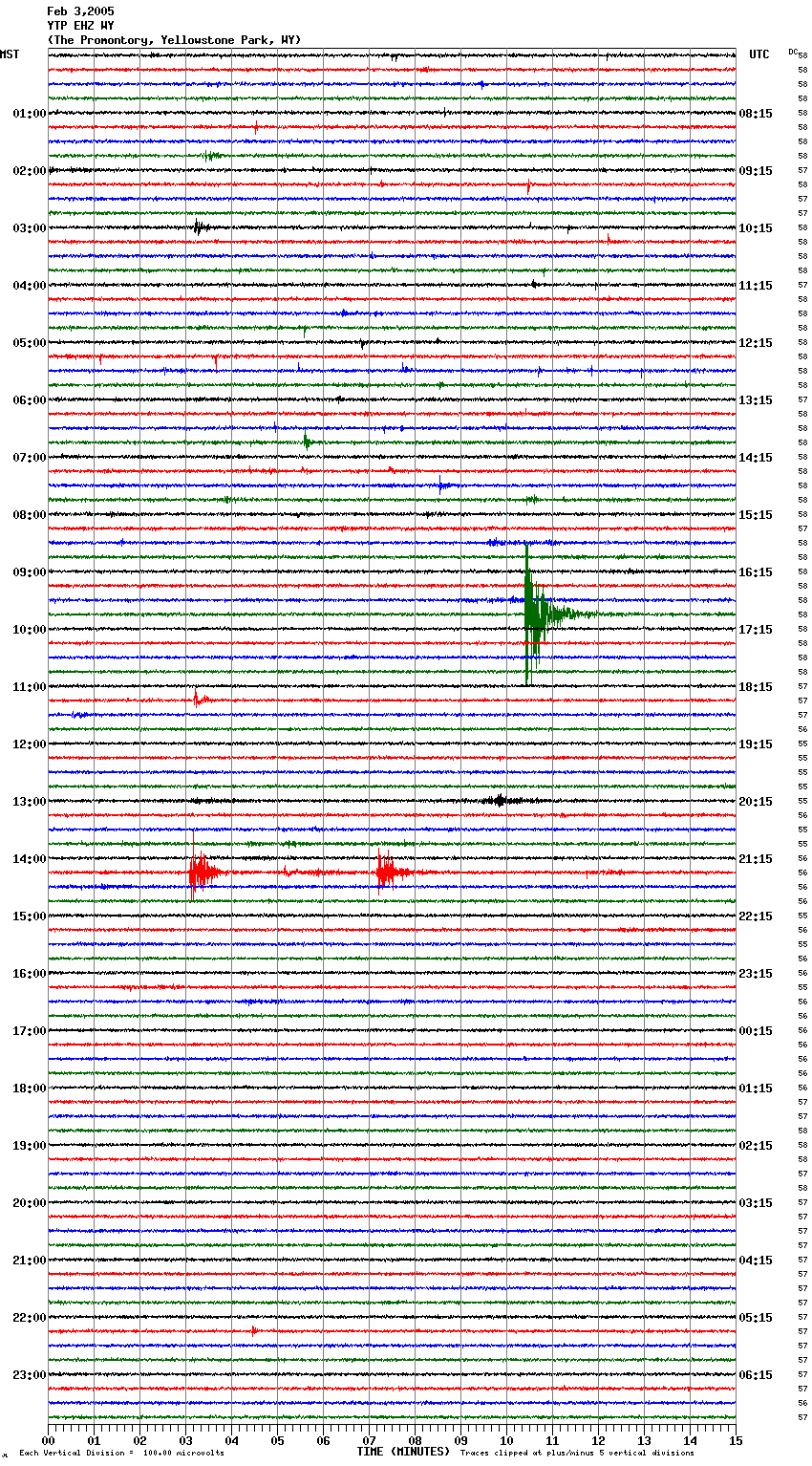Image resolution: width=812 pixels, height=1466 pixels.
Task: Select the 21:00 MST time label
Action: pos(30,1261)
